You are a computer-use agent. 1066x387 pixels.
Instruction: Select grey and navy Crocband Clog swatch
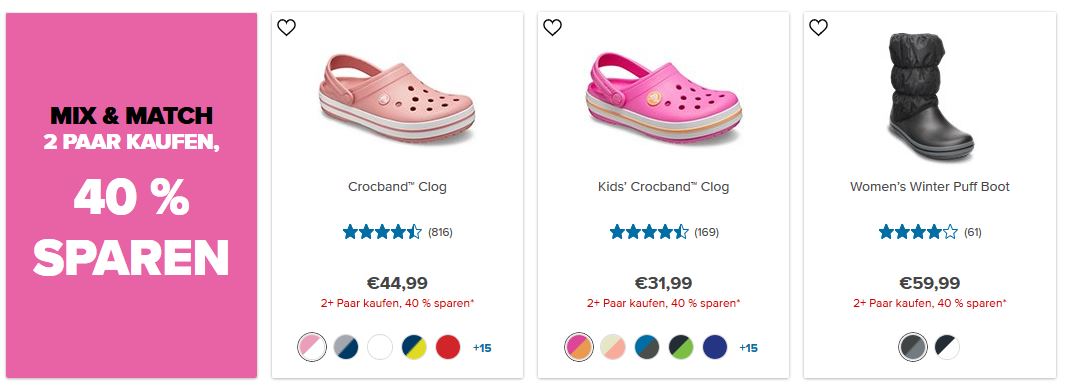(x=346, y=348)
